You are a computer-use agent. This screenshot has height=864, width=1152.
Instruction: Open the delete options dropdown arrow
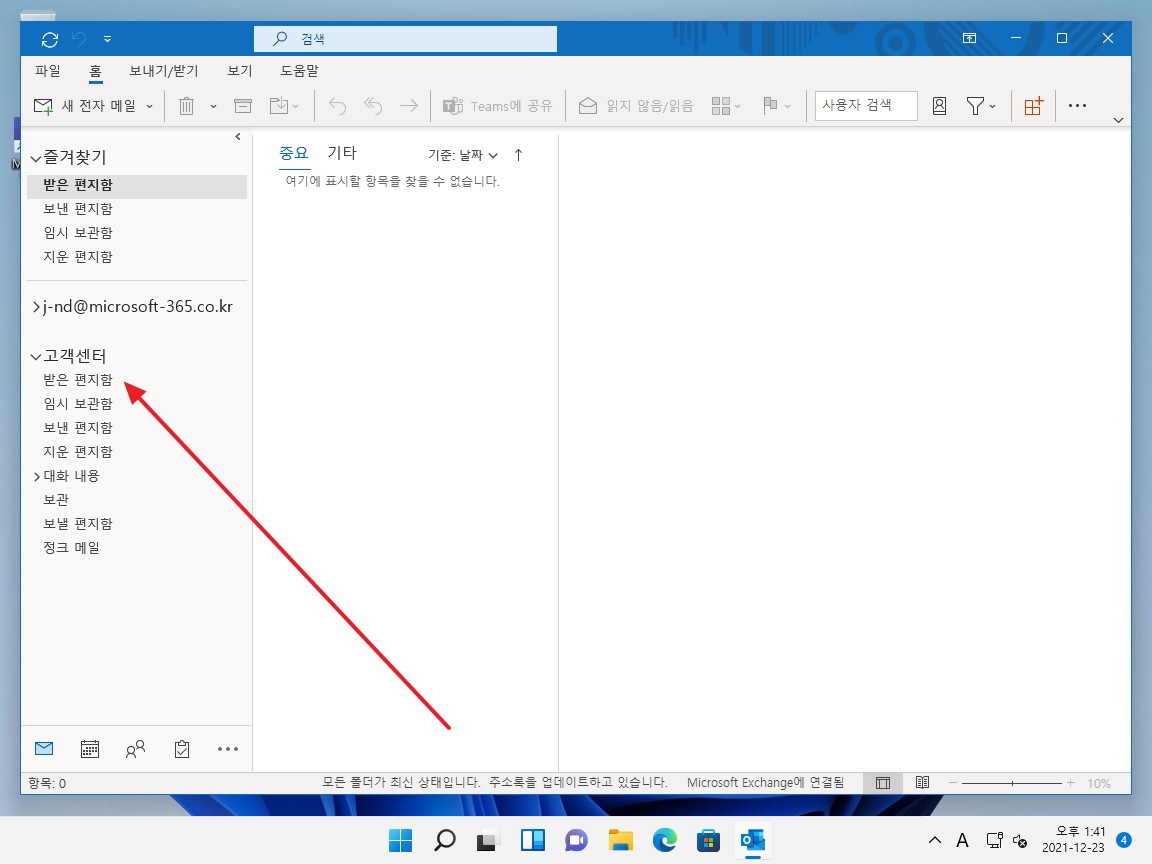pos(213,107)
